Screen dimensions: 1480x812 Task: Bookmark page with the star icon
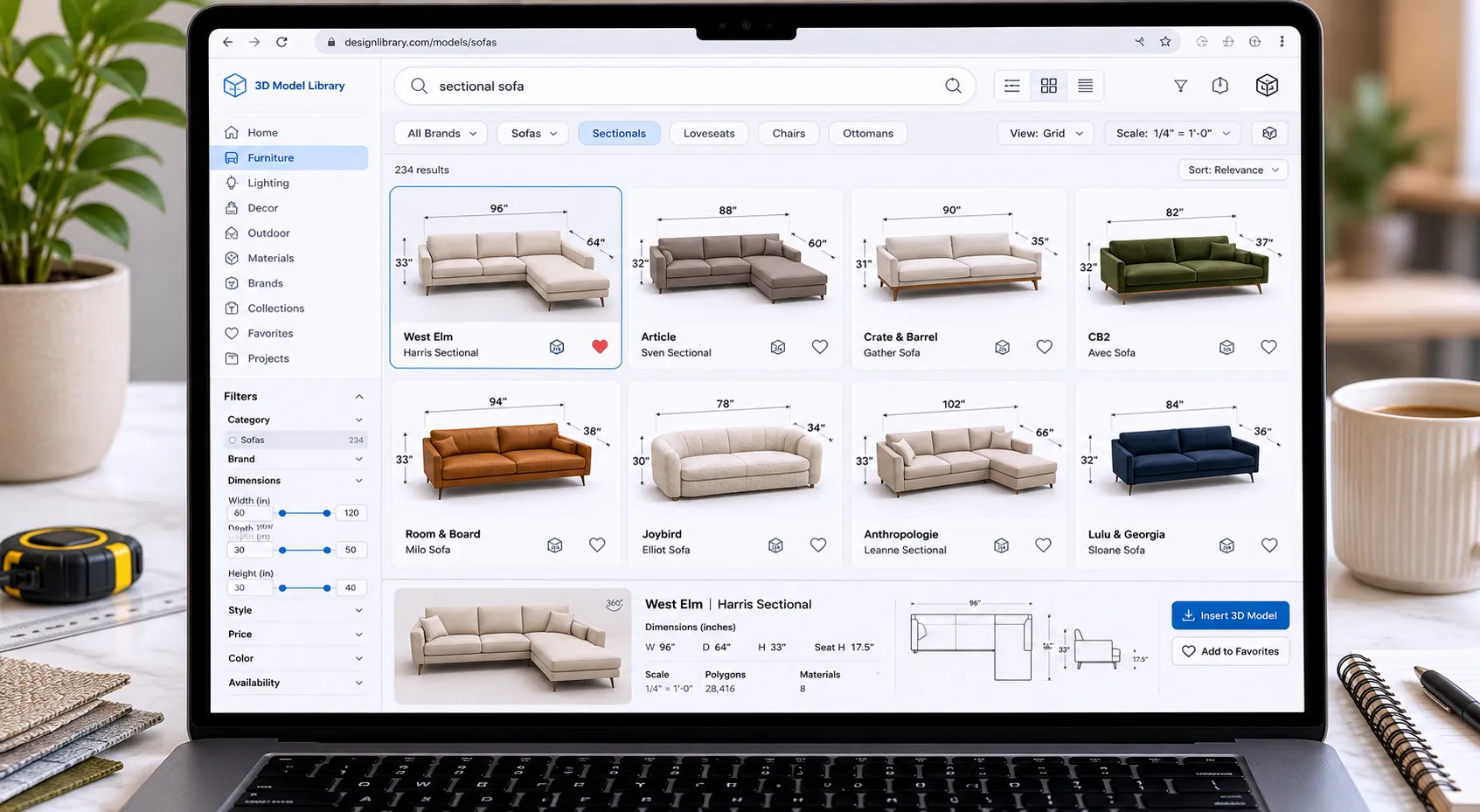click(1165, 42)
